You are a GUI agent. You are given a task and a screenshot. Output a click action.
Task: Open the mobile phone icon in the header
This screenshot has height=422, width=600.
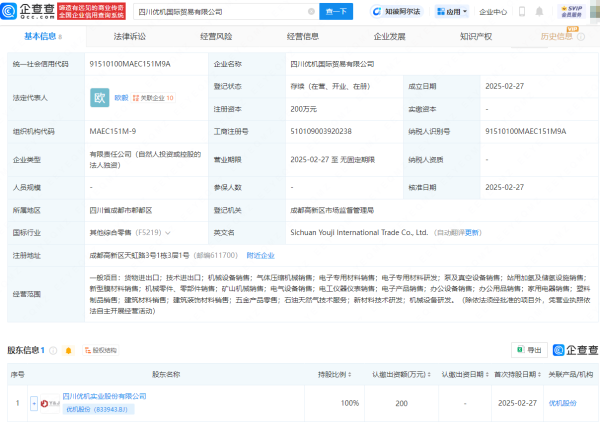[522, 11]
